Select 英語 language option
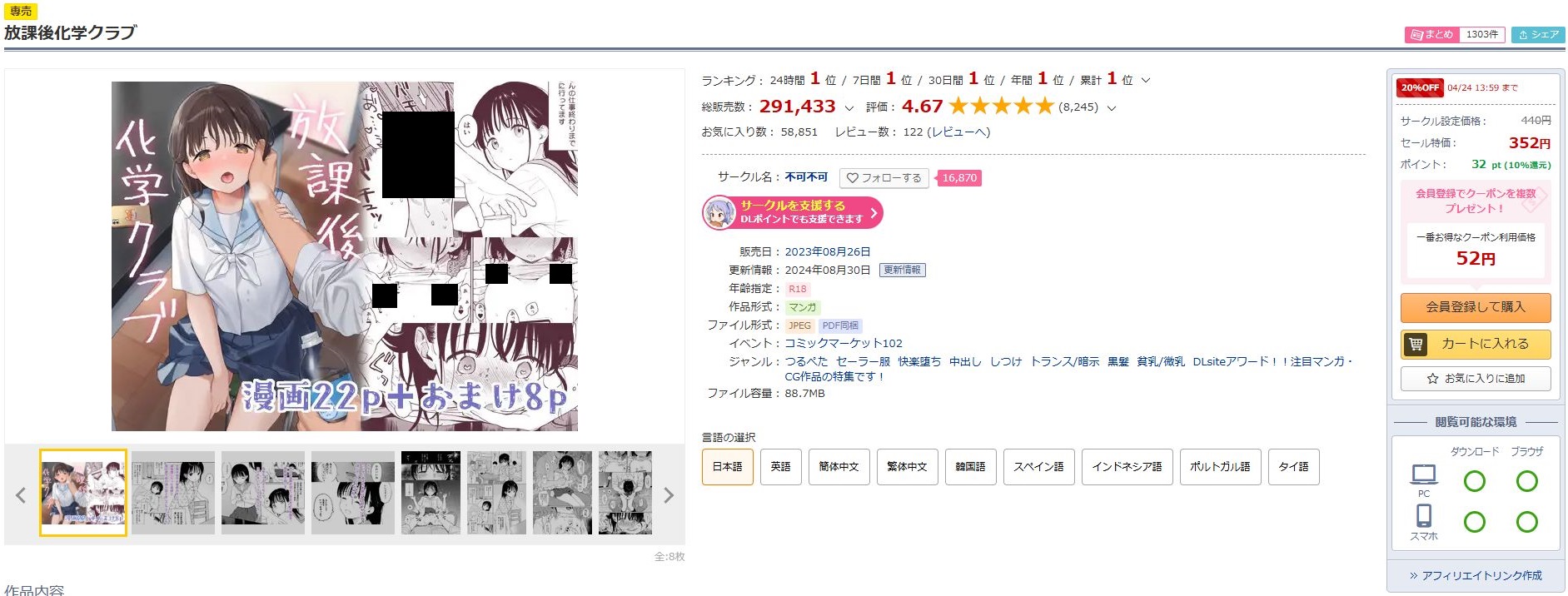This screenshot has height=596, width=1568. point(780,467)
